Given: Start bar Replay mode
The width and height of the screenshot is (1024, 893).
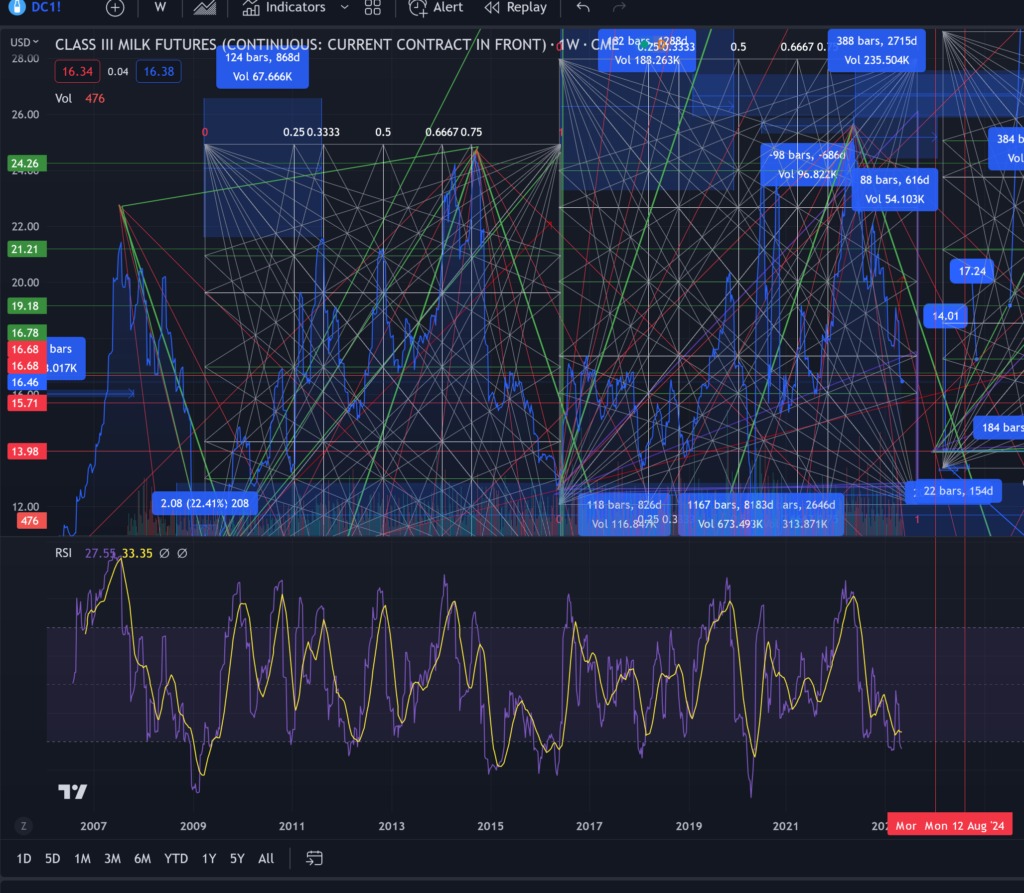Looking at the screenshot, I should pos(515,8).
